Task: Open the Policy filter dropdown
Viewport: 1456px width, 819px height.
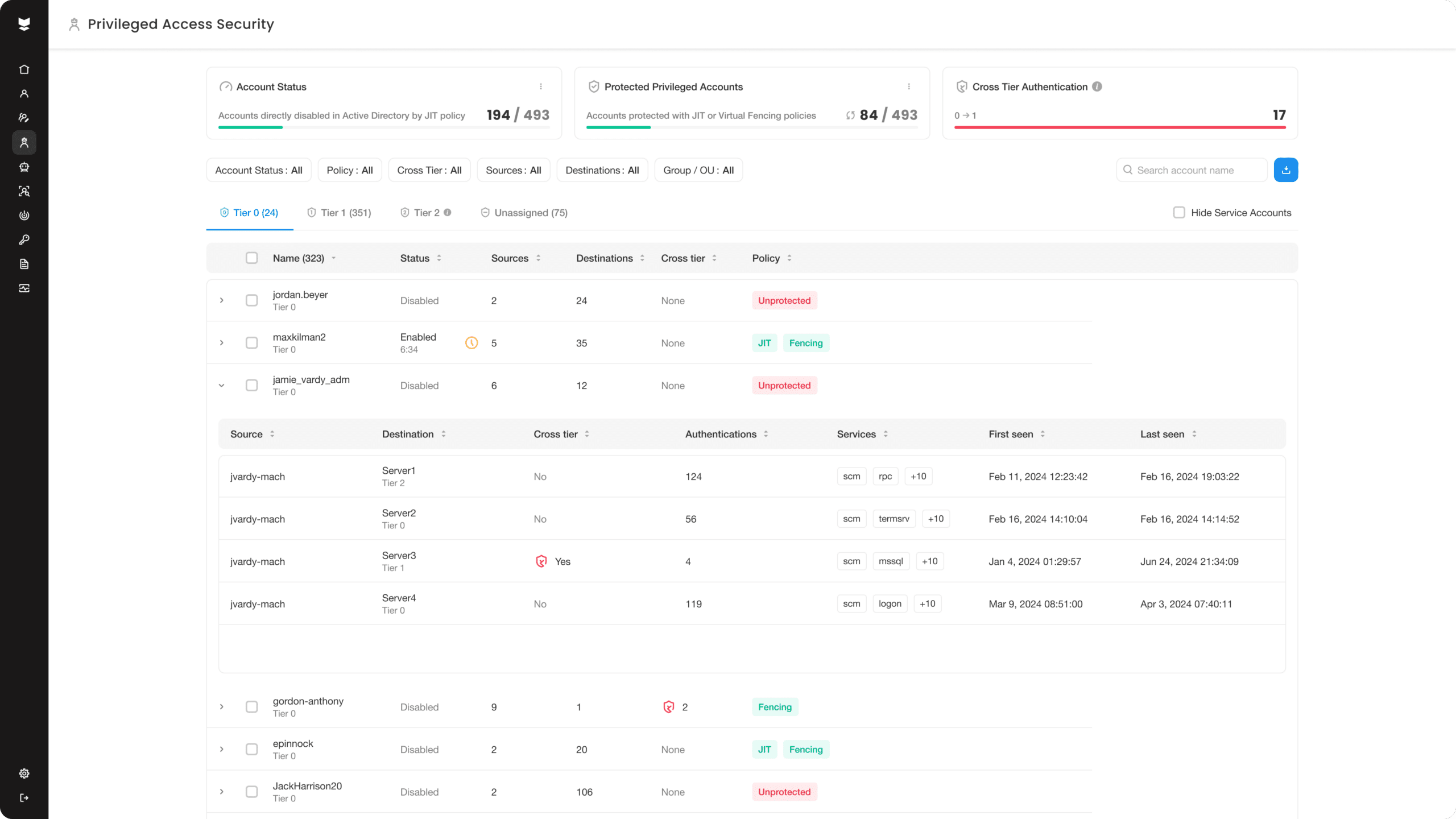Action: 350,170
